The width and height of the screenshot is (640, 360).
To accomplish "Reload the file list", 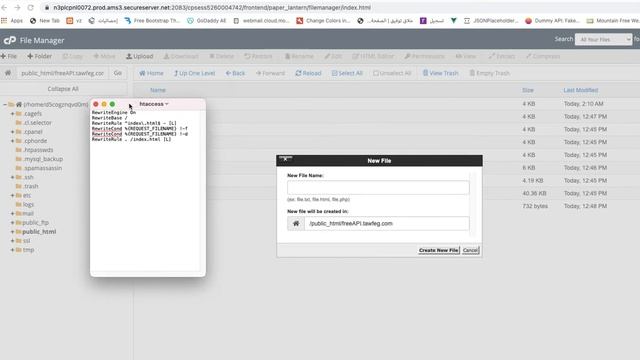I will (308, 73).
